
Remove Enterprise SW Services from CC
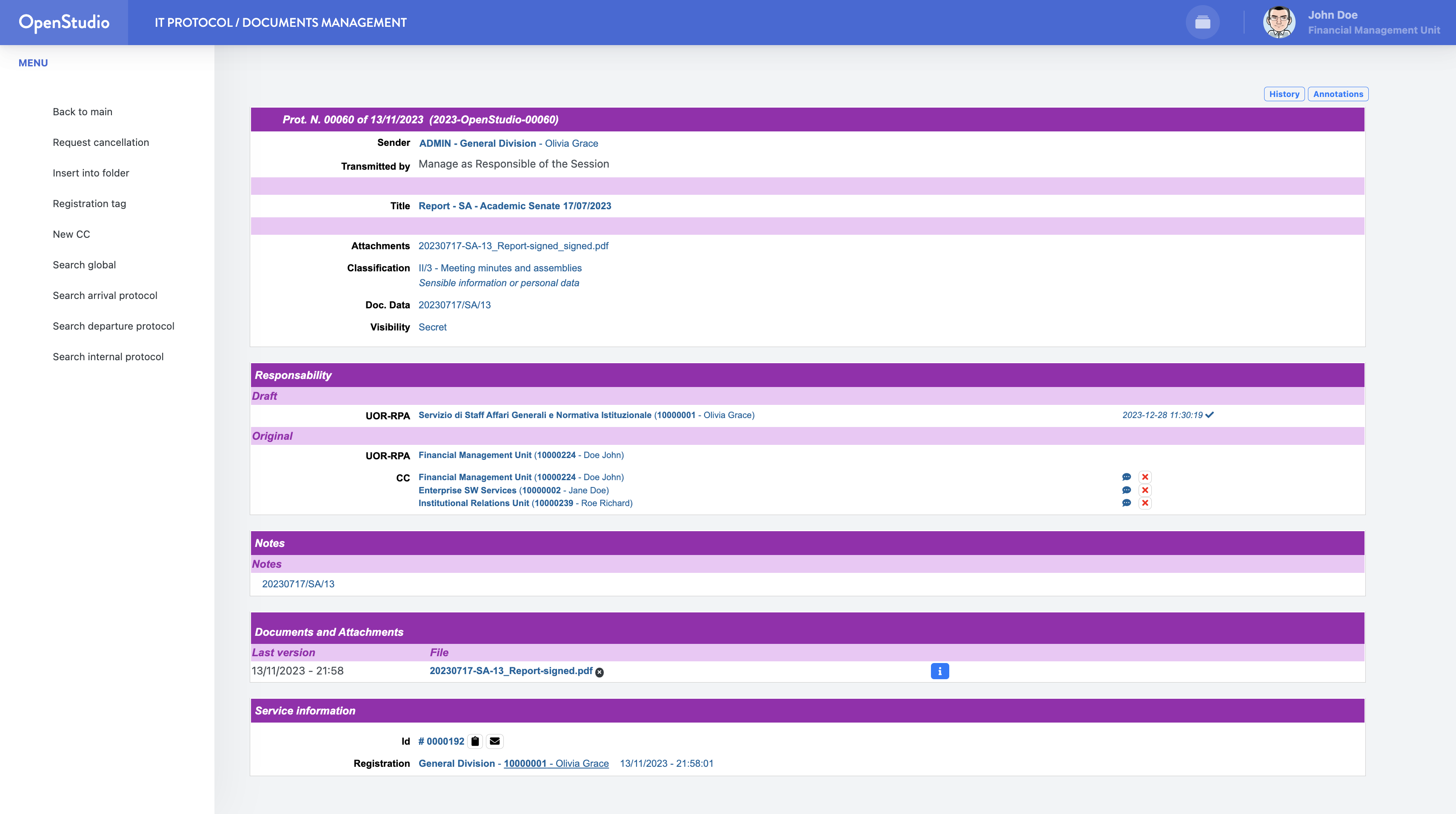1145,490
